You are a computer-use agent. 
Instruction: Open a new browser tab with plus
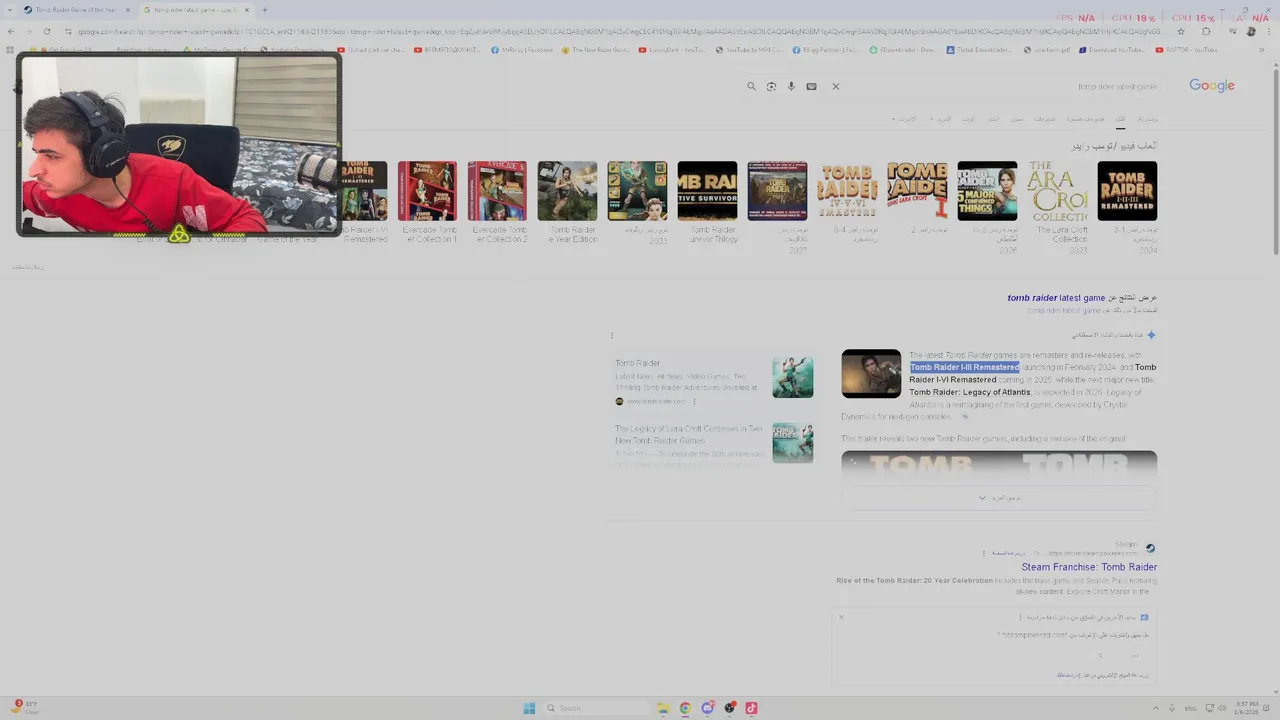264,10
